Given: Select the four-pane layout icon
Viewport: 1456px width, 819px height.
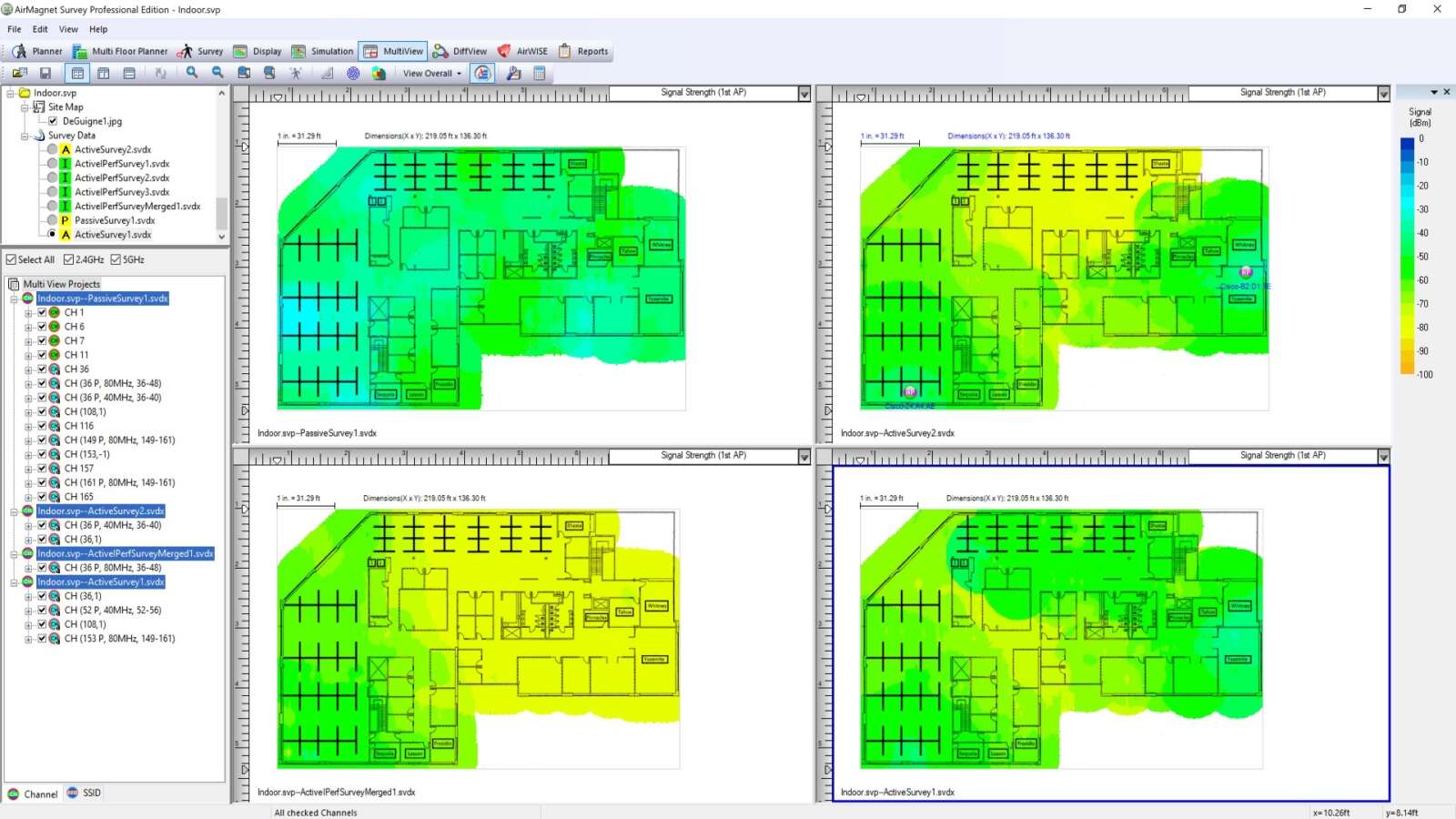Looking at the screenshot, I should 77,73.
